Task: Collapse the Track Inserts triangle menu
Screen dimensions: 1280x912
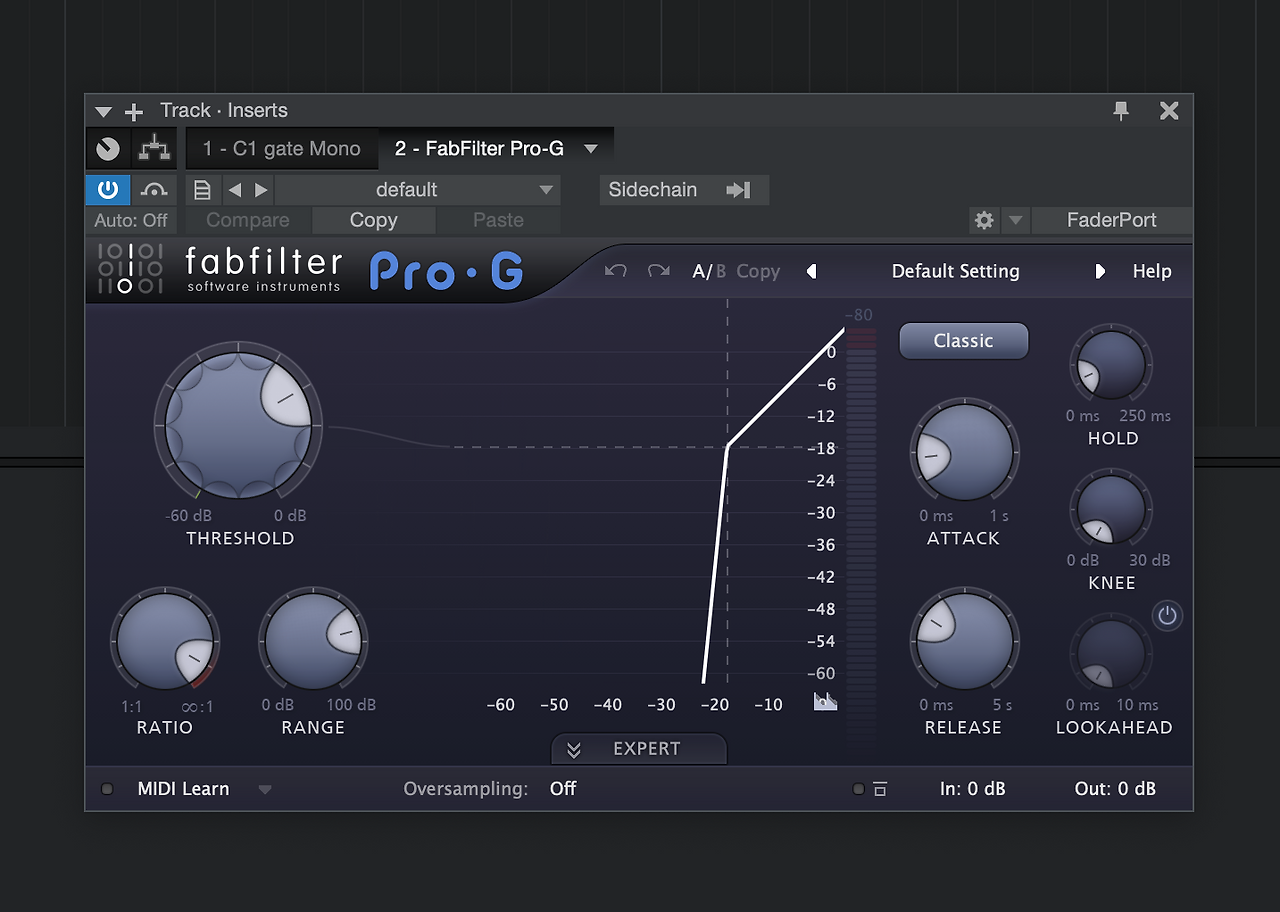Action: pos(103,112)
